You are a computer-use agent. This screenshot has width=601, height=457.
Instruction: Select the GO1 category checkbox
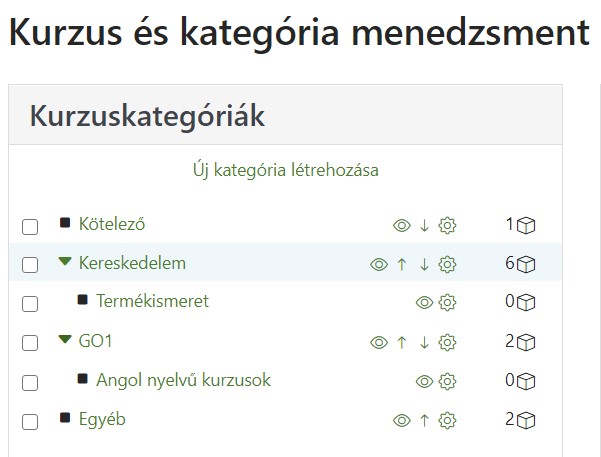tap(30, 343)
